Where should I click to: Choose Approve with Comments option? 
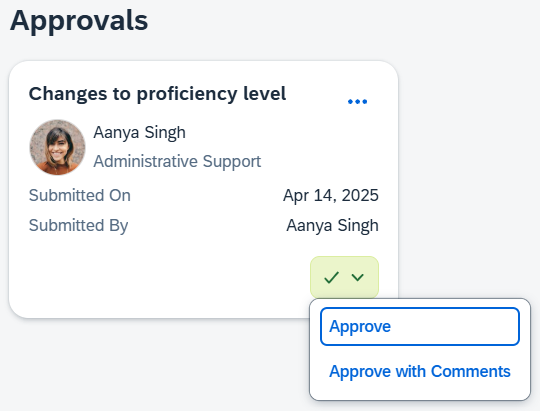(x=419, y=371)
